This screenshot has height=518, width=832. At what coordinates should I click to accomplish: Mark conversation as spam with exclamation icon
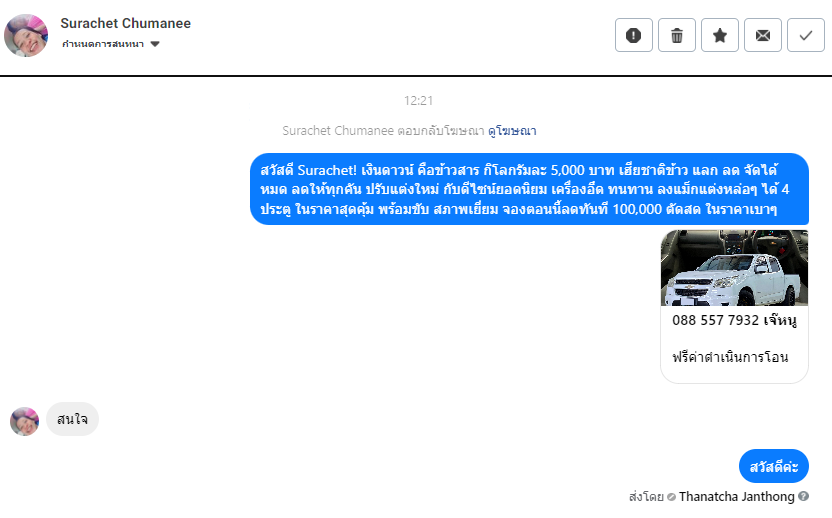click(634, 36)
